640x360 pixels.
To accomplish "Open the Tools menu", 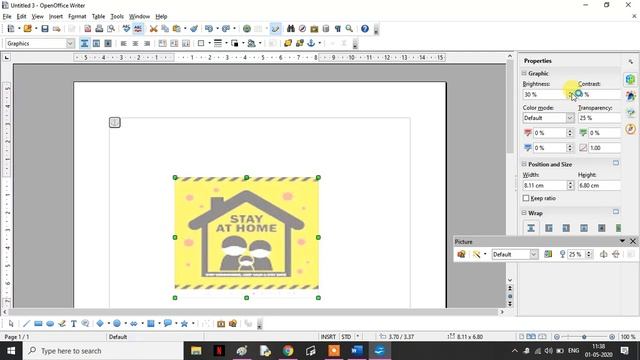I will (117, 16).
